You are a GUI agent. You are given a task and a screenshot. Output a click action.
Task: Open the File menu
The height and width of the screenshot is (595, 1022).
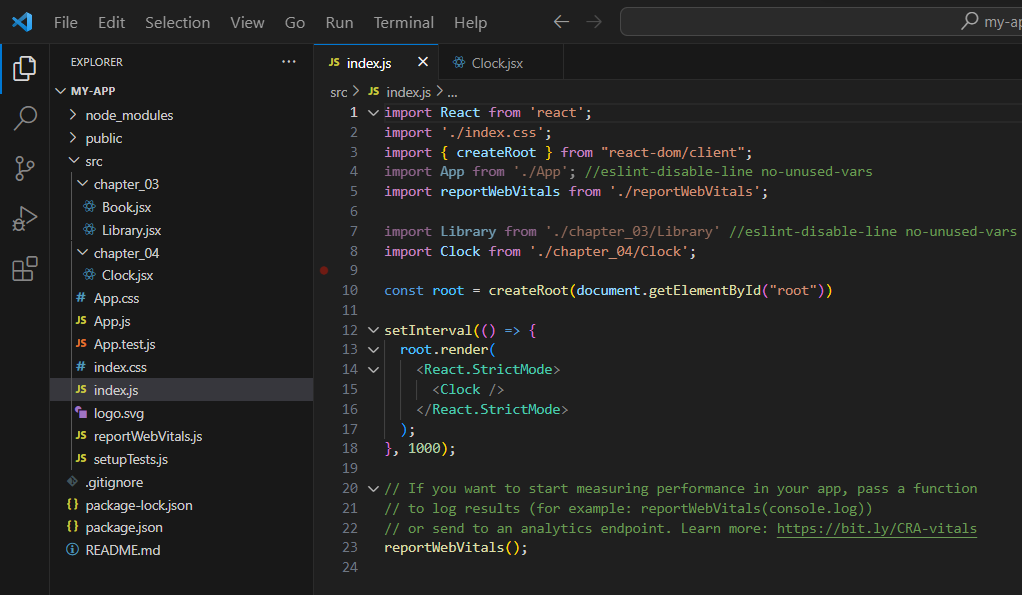click(x=66, y=22)
